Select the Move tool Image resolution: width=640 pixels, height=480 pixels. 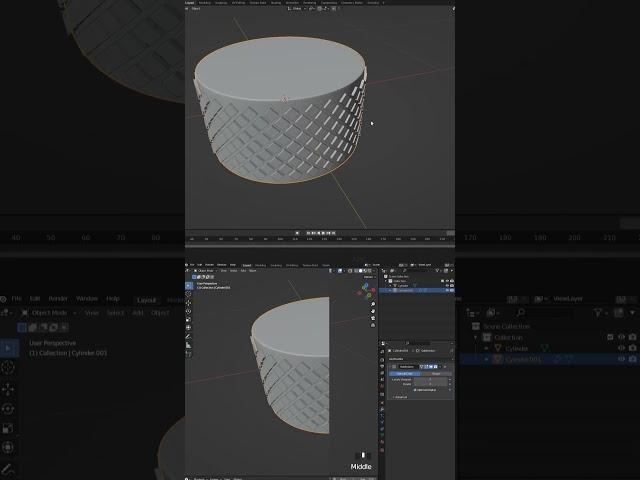[x=189, y=302]
